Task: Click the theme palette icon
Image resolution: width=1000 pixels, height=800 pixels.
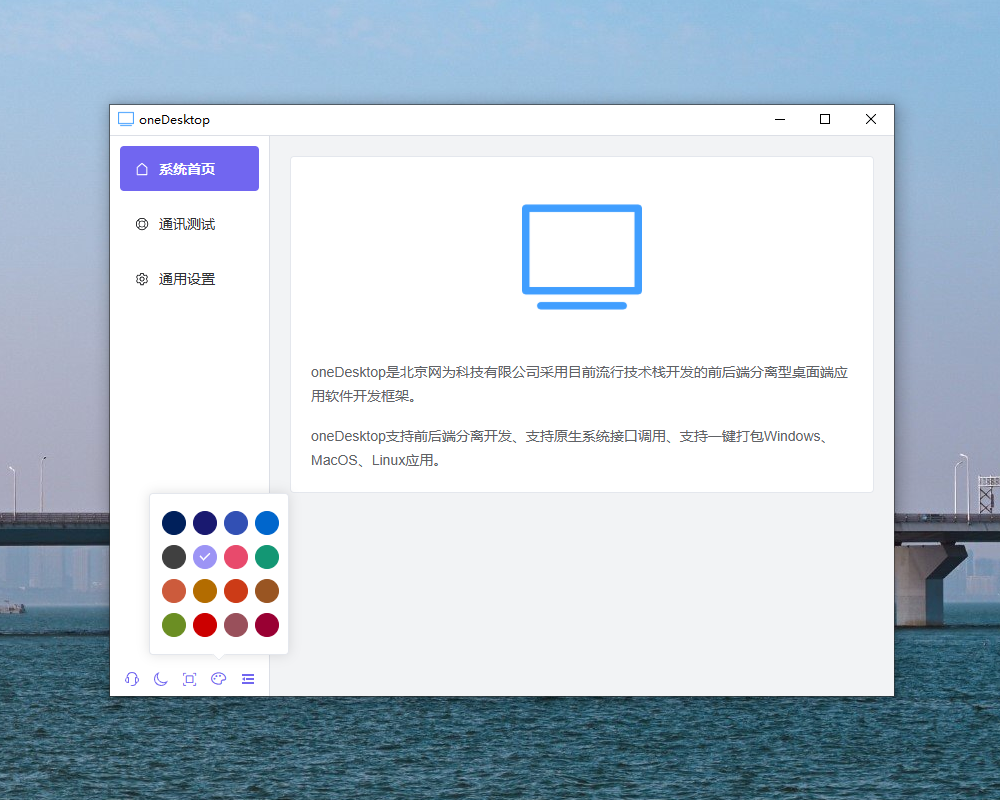Action: point(219,679)
